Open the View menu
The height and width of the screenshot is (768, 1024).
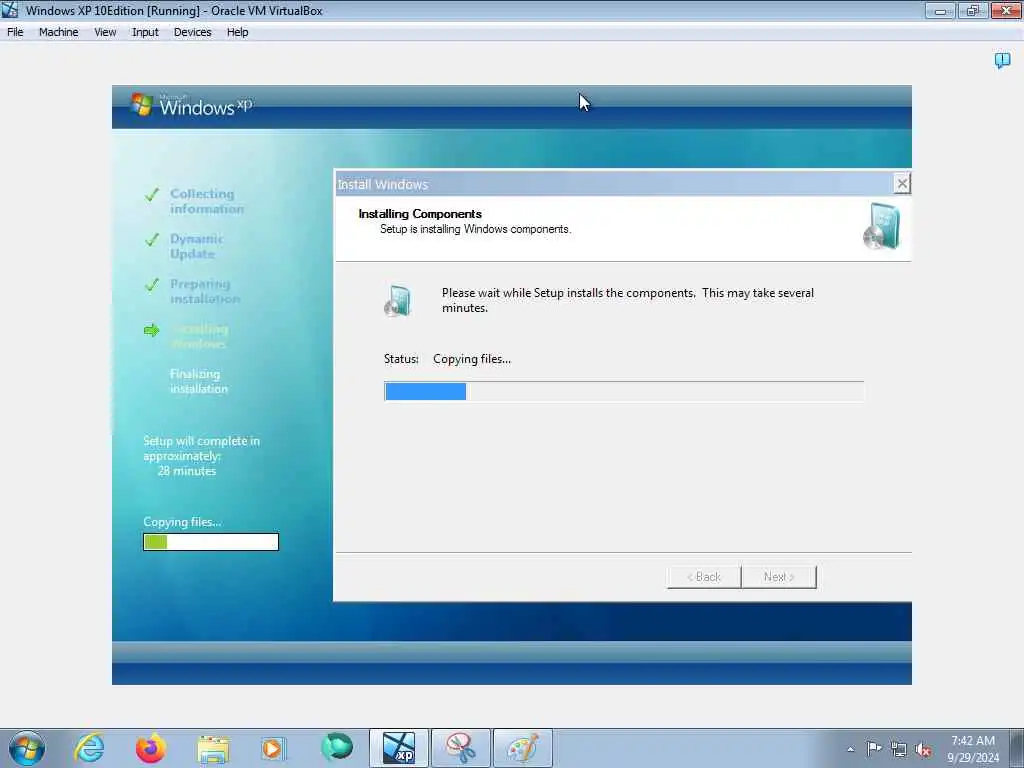pos(104,32)
